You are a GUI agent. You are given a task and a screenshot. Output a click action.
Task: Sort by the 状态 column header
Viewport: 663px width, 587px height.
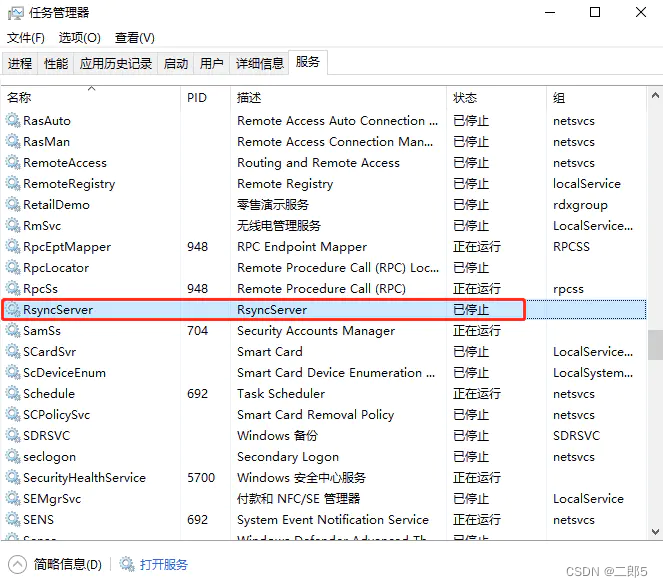coord(496,98)
